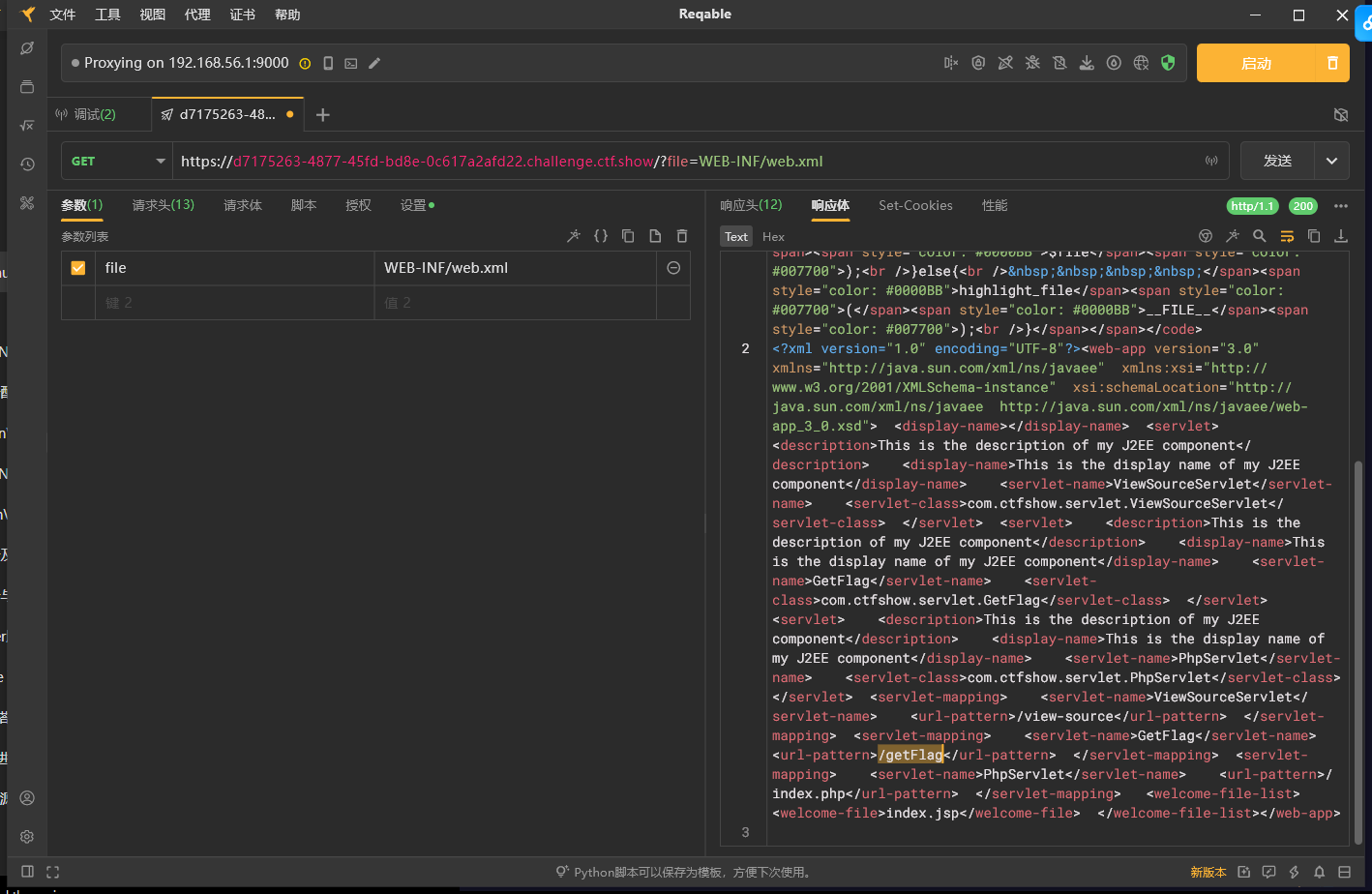Screen dimensions: 1372x894
Task: Click the crossed-out cube icon below 启动
Action: [1341, 114]
